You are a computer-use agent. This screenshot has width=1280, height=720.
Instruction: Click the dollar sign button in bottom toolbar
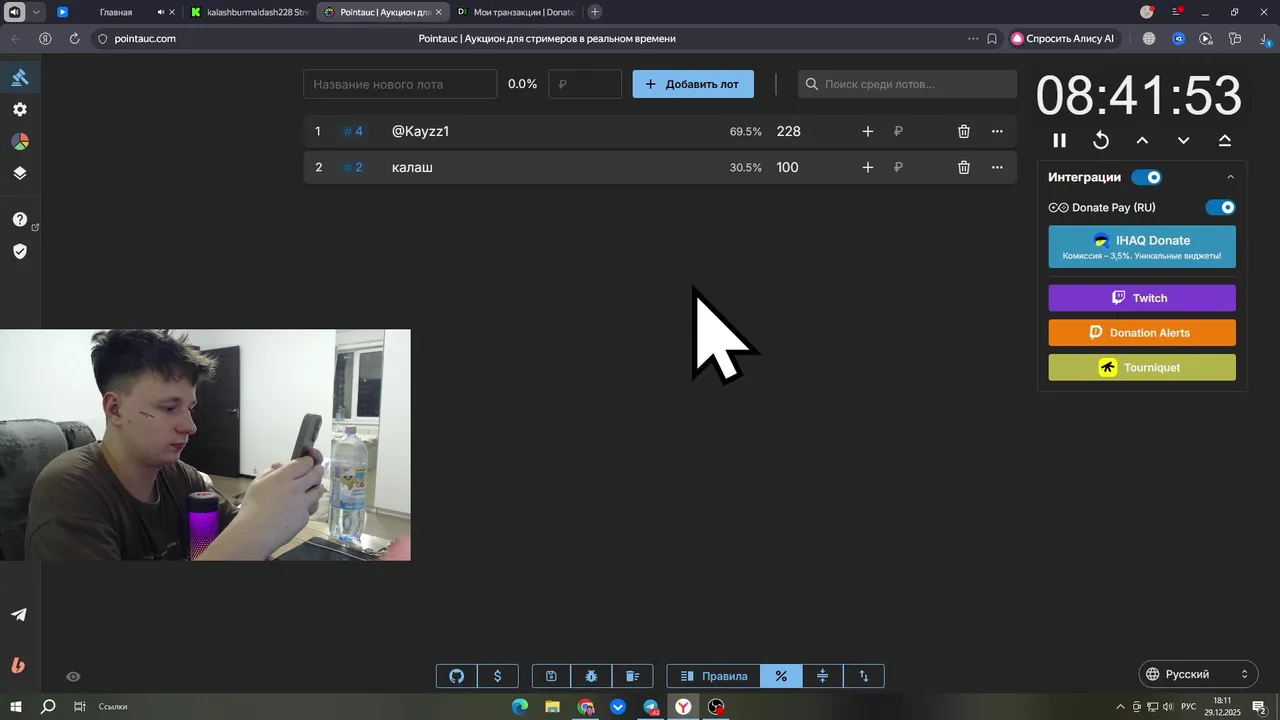(x=498, y=676)
